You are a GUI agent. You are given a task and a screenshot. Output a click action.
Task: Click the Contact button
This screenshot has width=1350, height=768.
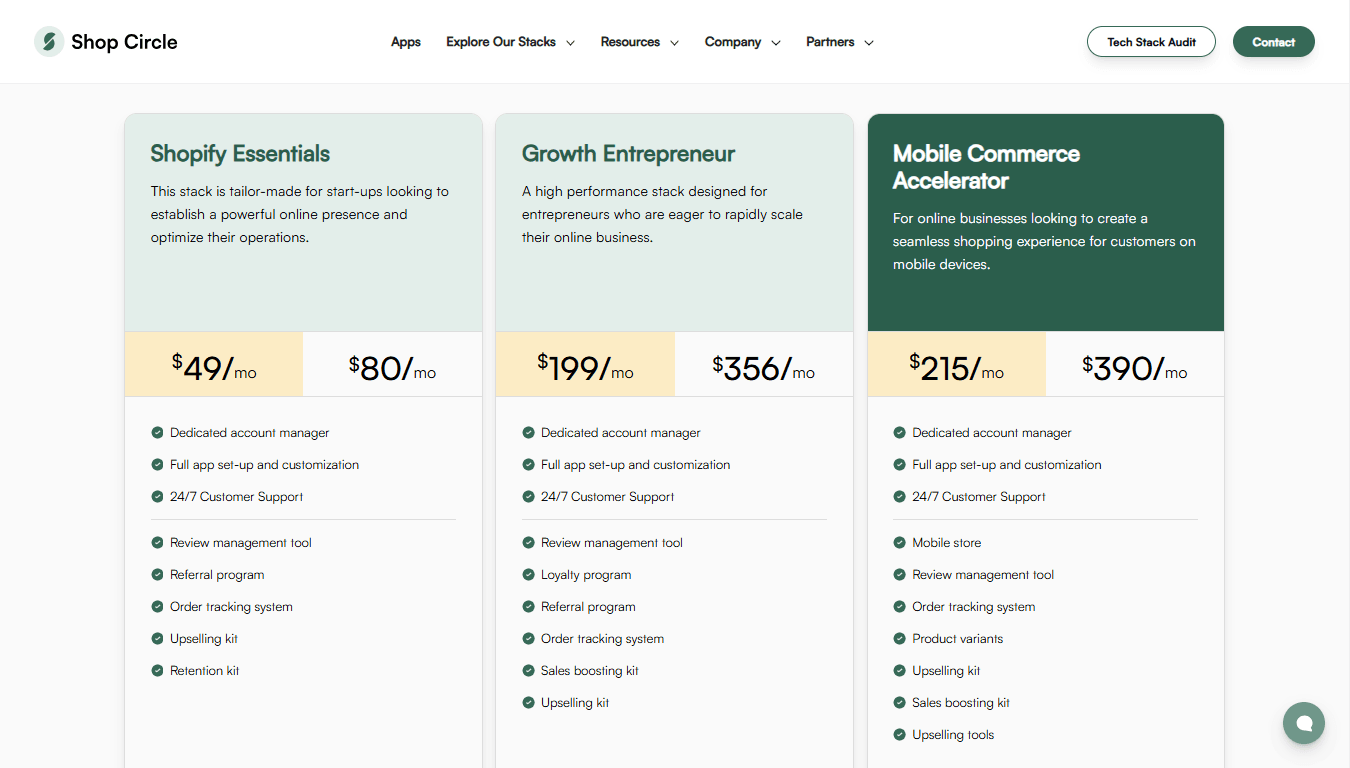1274,42
